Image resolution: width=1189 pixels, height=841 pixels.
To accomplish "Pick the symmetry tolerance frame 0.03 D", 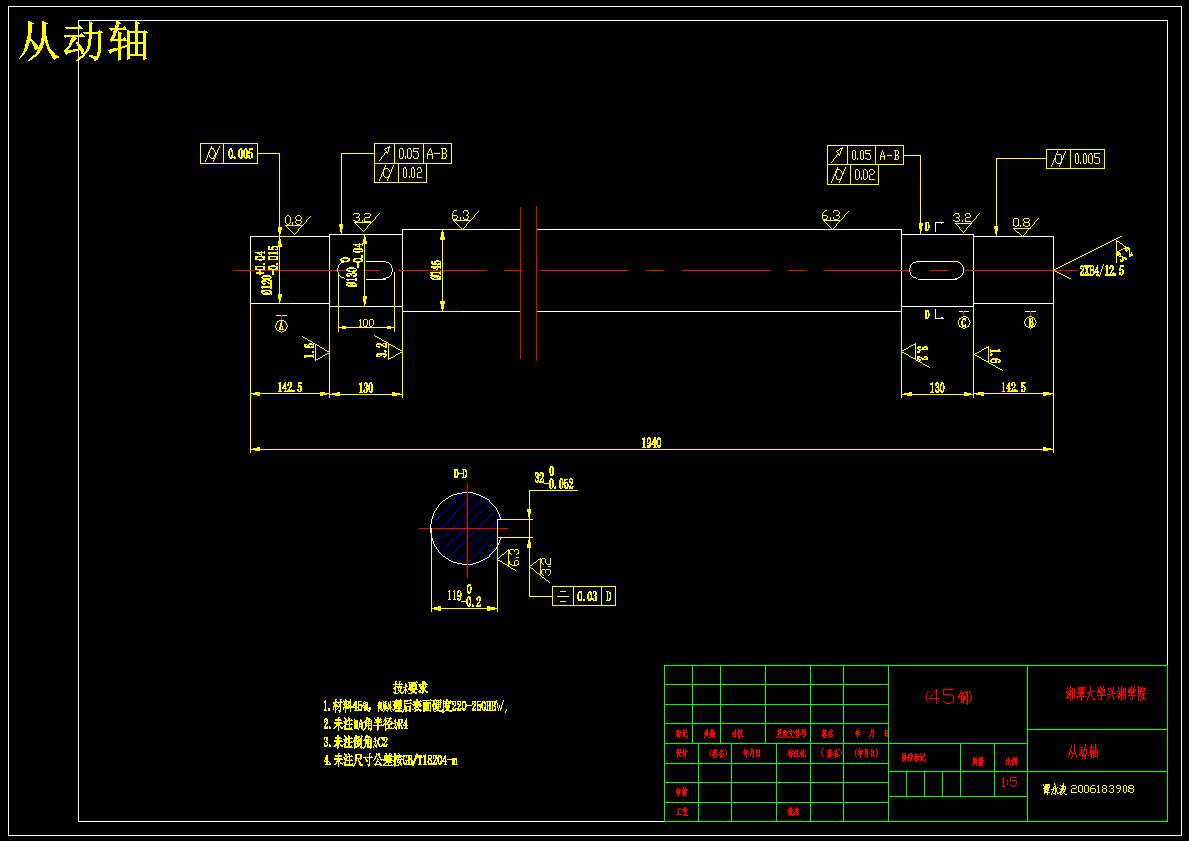I will pyautogui.click(x=584, y=596).
